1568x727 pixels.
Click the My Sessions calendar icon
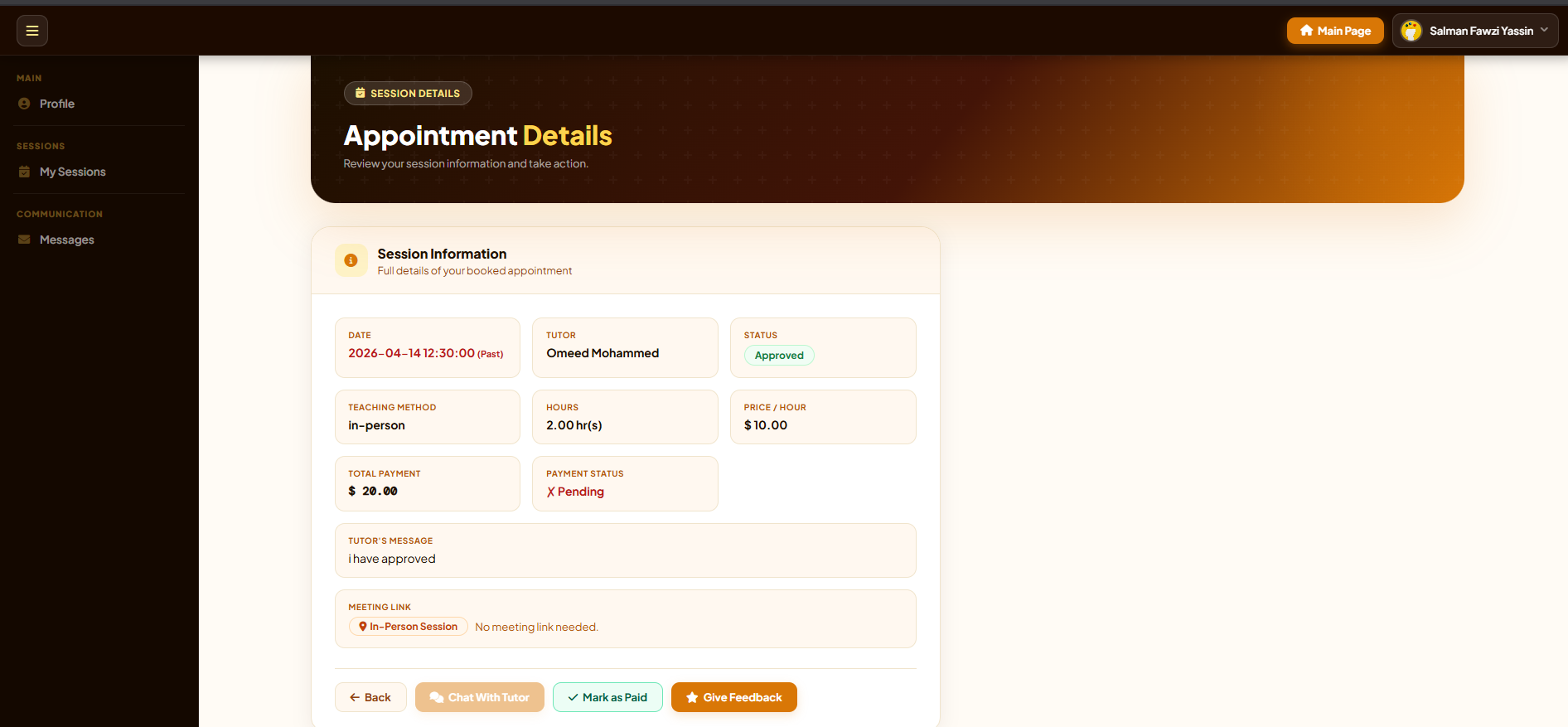pyautogui.click(x=24, y=172)
